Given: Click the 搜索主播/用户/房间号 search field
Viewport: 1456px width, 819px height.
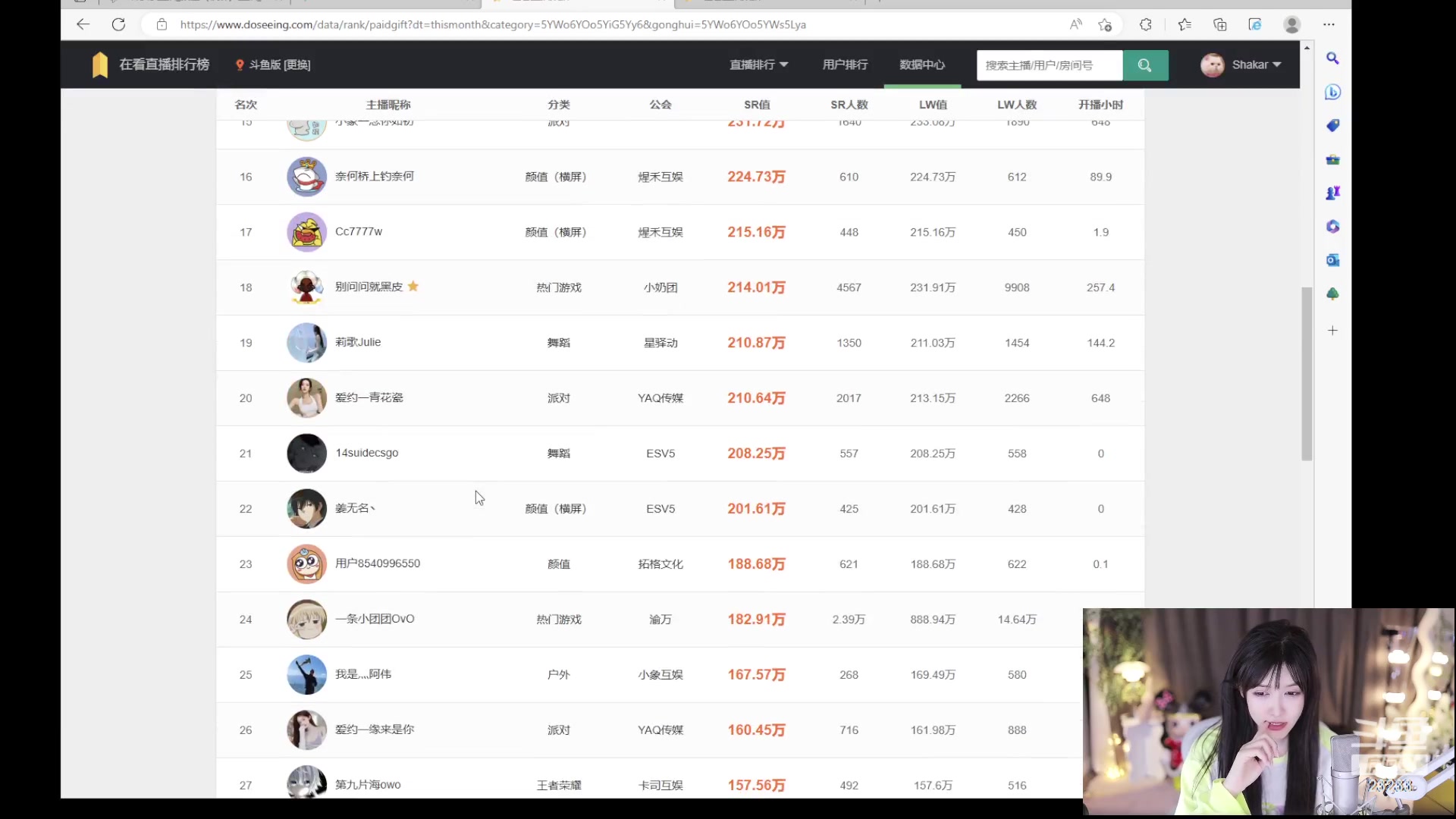Looking at the screenshot, I should (x=1049, y=65).
